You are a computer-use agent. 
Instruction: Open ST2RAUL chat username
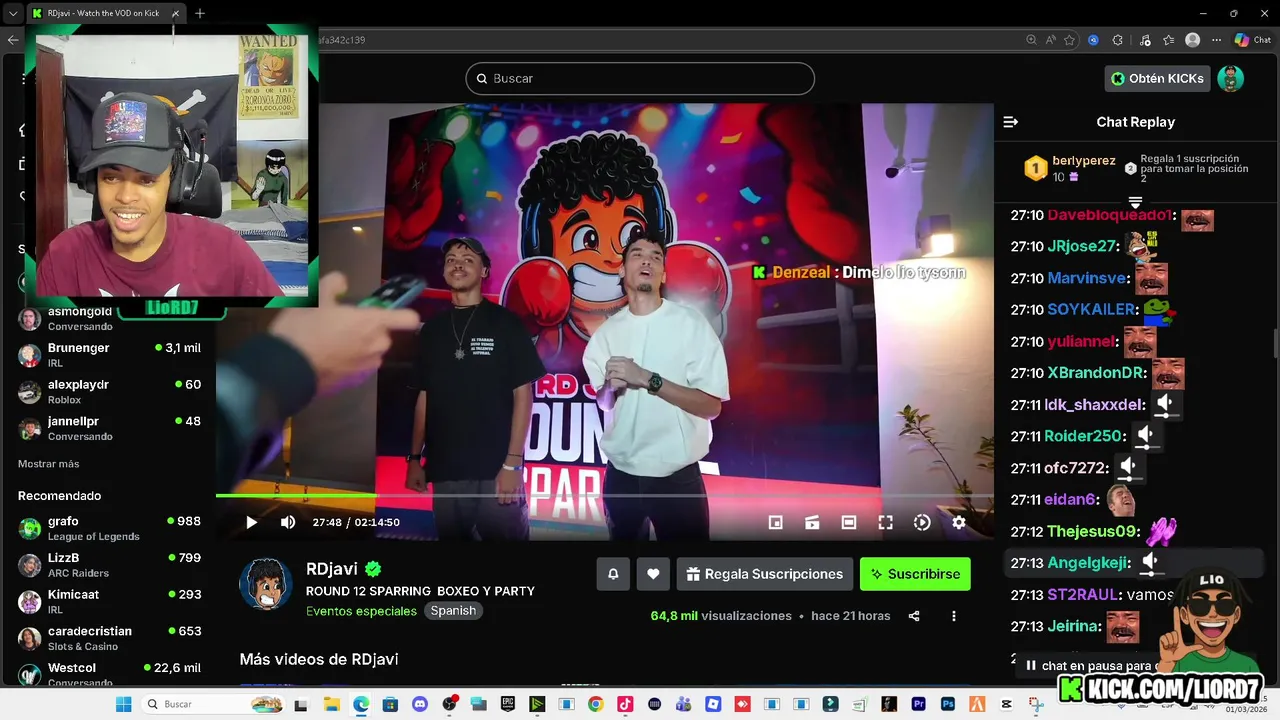1084,595
